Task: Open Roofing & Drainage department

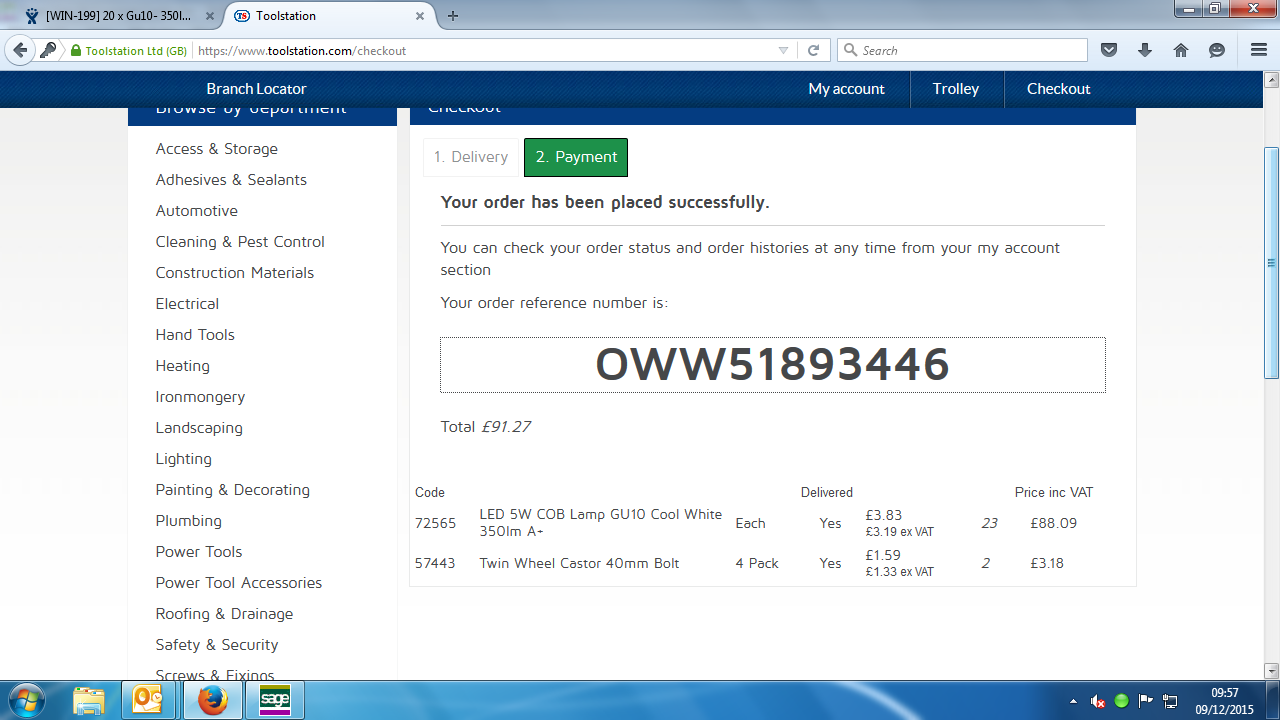Action: tap(225, 614)
